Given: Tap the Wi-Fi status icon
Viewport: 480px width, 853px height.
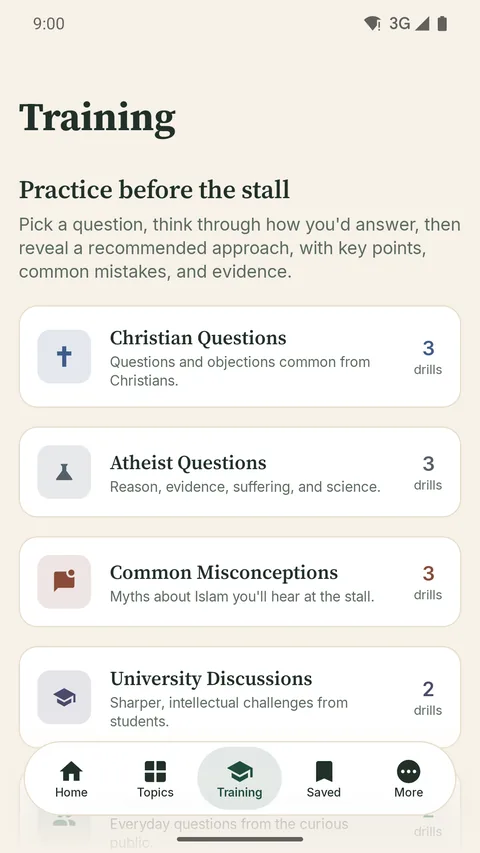Looking at the screenshot, I should pyautogui.click(x=372, y=23).
